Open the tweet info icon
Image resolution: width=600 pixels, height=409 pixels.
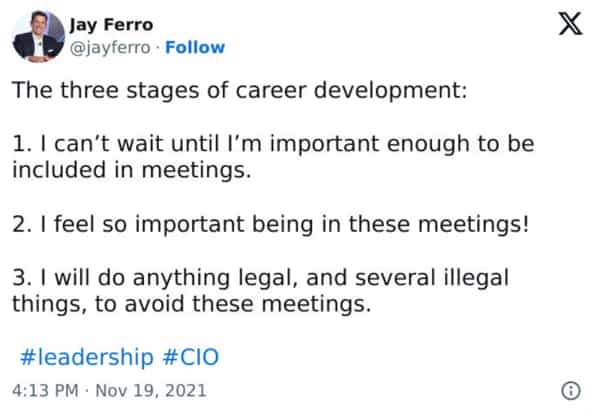(572, 389)
